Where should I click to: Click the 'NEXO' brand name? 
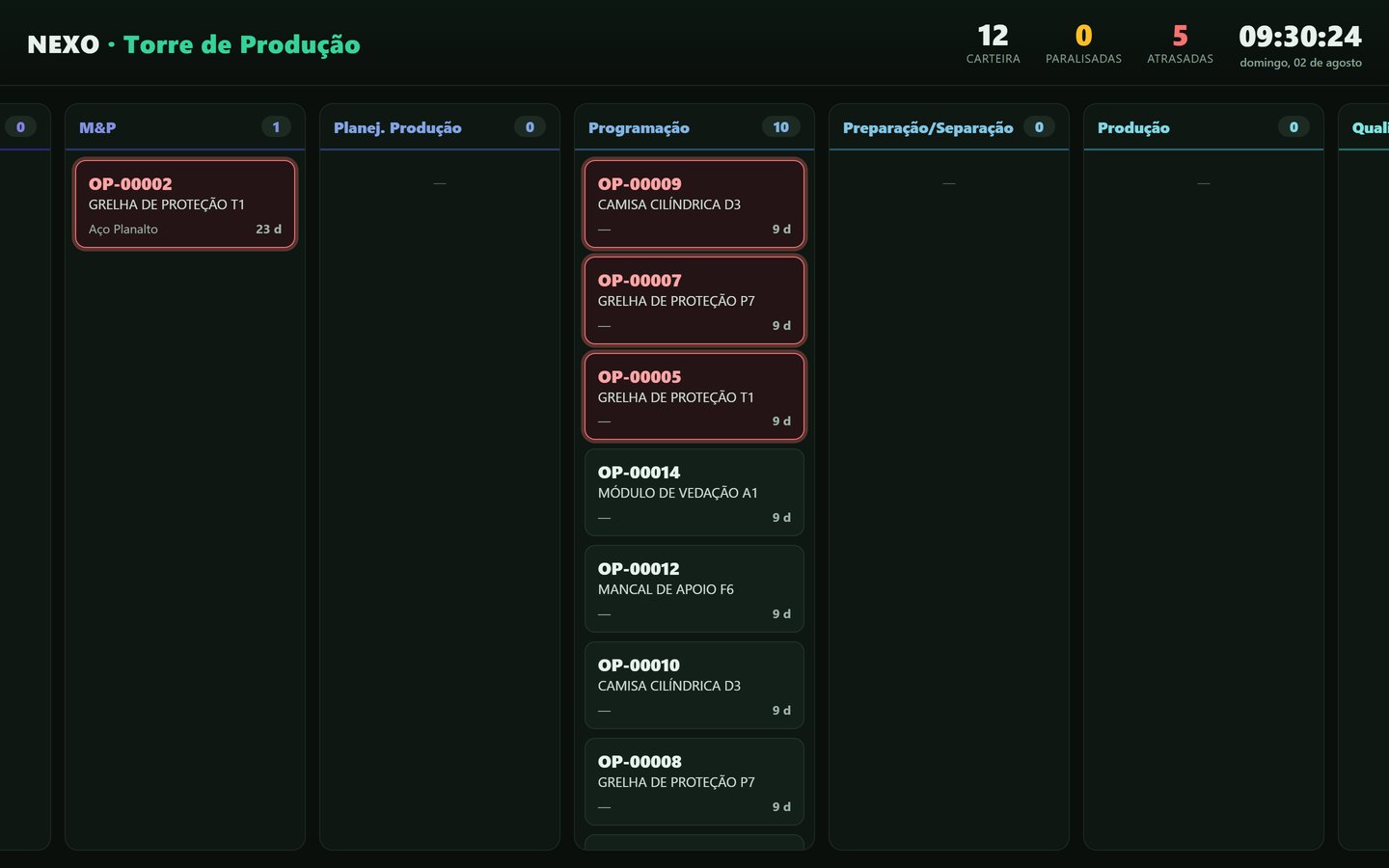pyautogui.click(x=64, y=44)
